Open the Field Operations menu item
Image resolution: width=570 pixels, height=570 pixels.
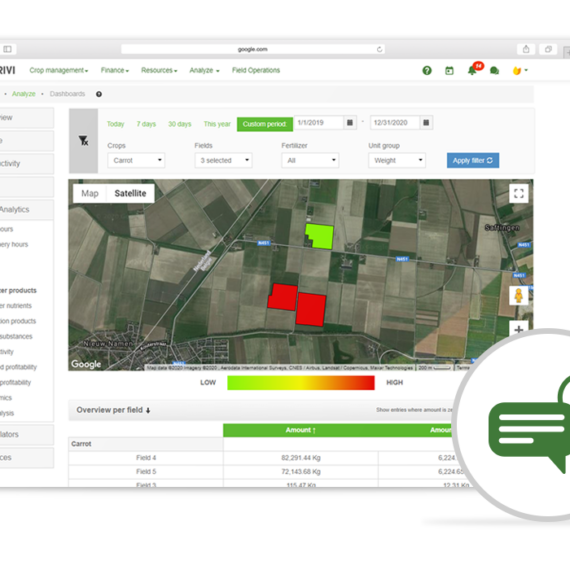point(256,71)
